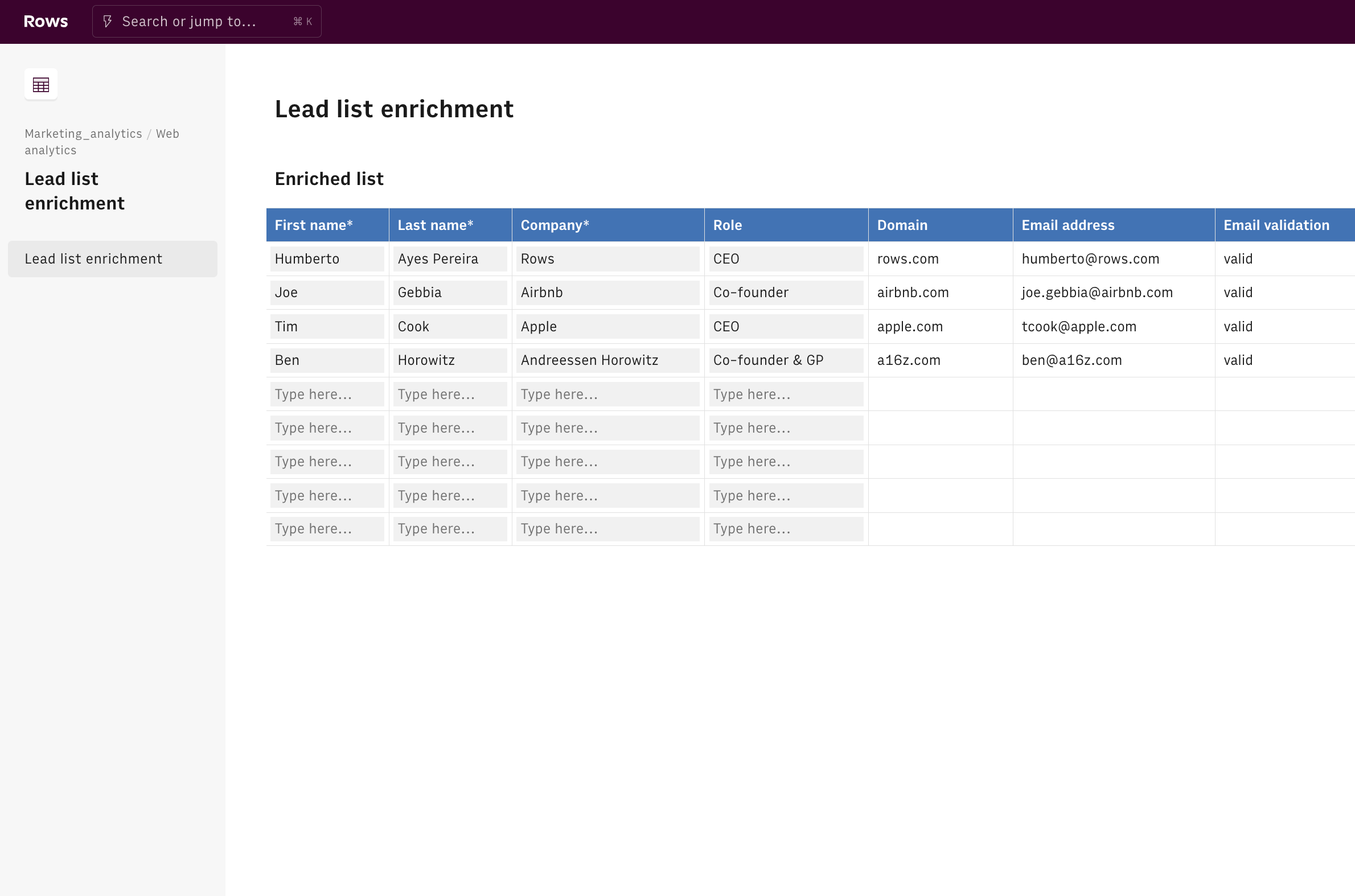Open the Web analytics breadcrumb link
Viewport: 1355px width, 896px height.
coord(167,134)
